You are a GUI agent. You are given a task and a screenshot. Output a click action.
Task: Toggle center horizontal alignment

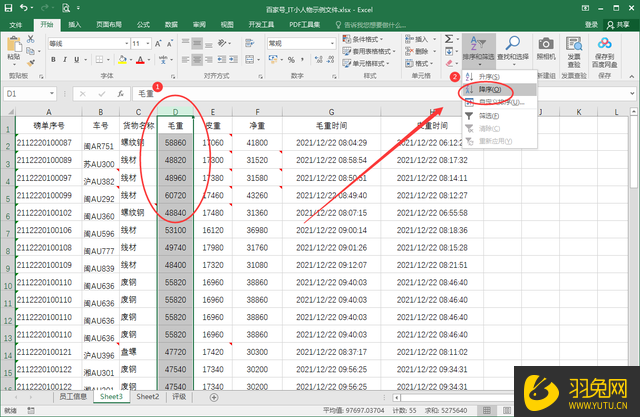click(197, 60)
